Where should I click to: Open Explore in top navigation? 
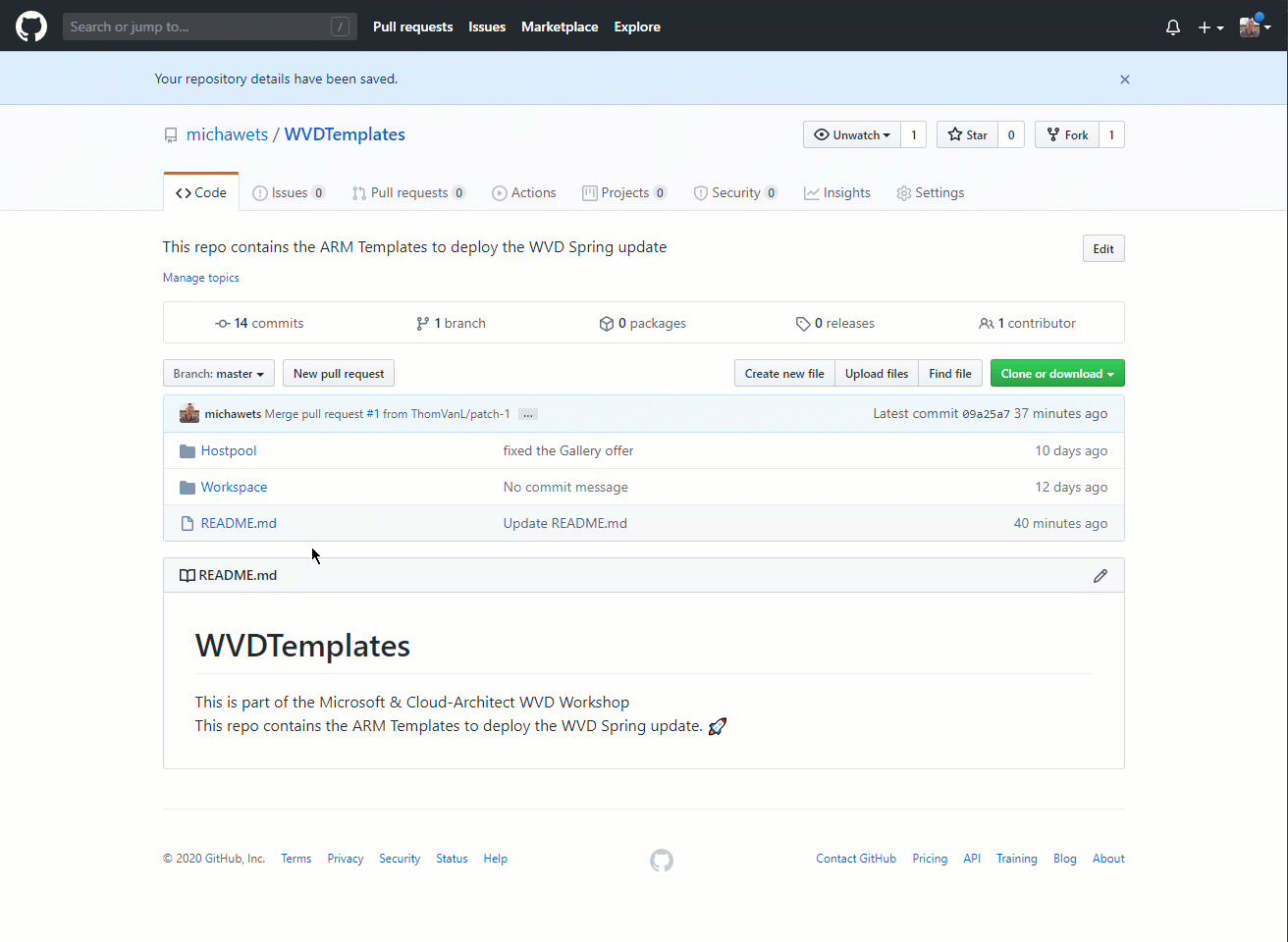click(637, 26)
